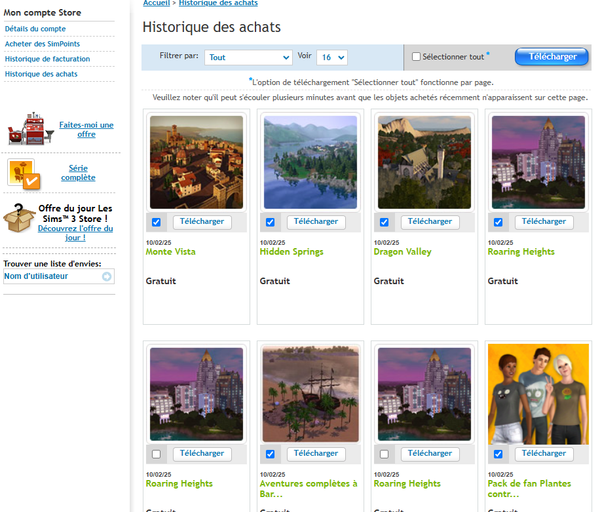Open the Voir dropdown showing 16
600x512 pixels.
coord(332,57)
